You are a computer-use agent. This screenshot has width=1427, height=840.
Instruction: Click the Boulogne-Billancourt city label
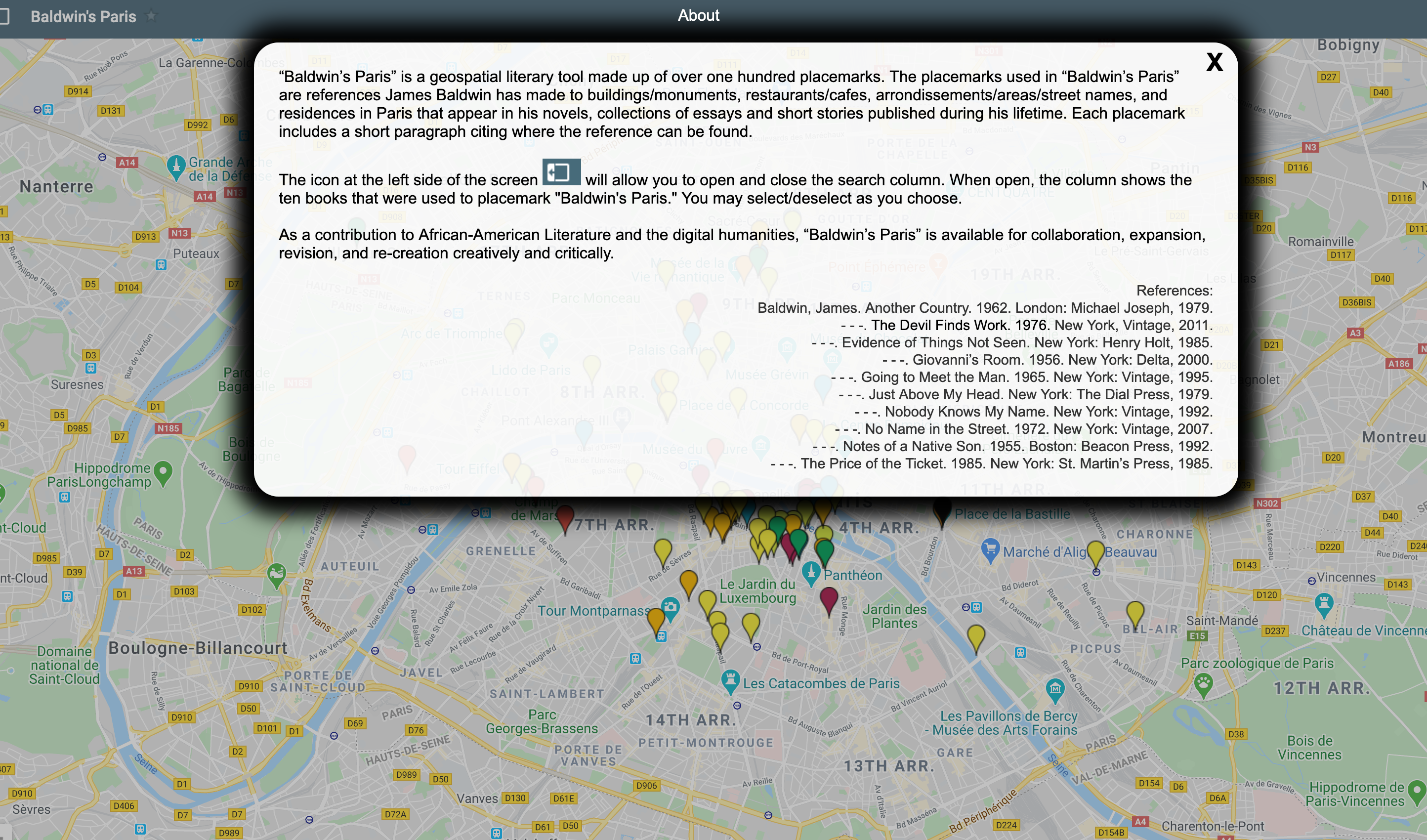198,647
